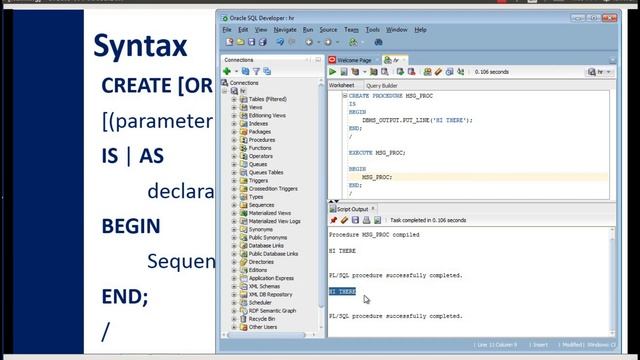Select the Database Links tree item
This screenshot has height=360, width=640.
point(266,246)
